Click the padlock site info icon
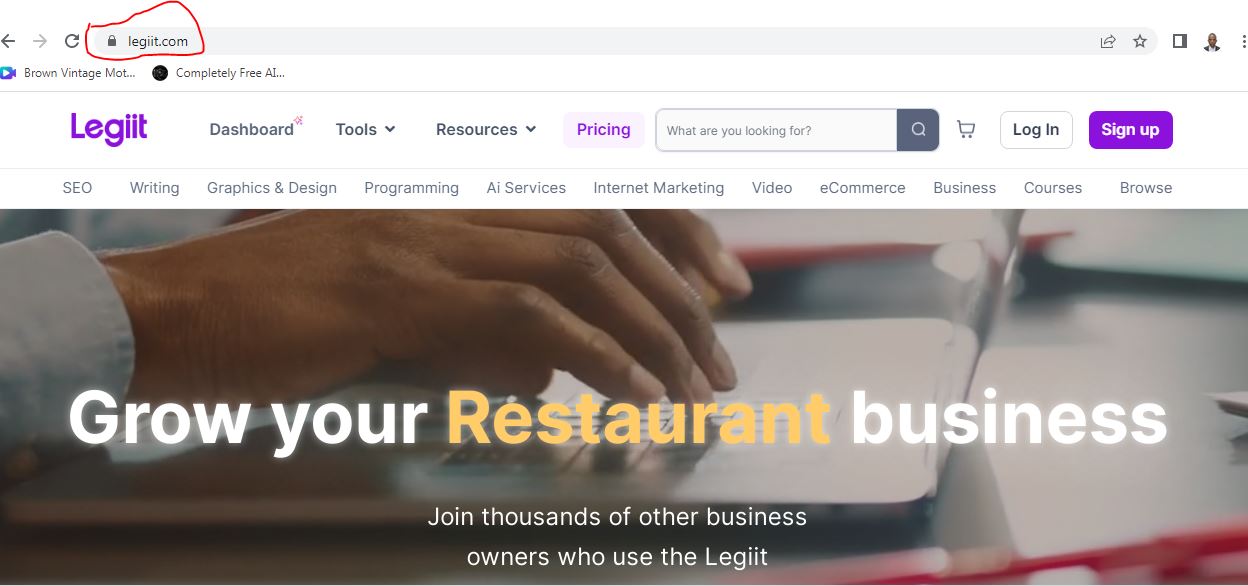Viewport: 1248px width, 586px height. coord(112,41)
